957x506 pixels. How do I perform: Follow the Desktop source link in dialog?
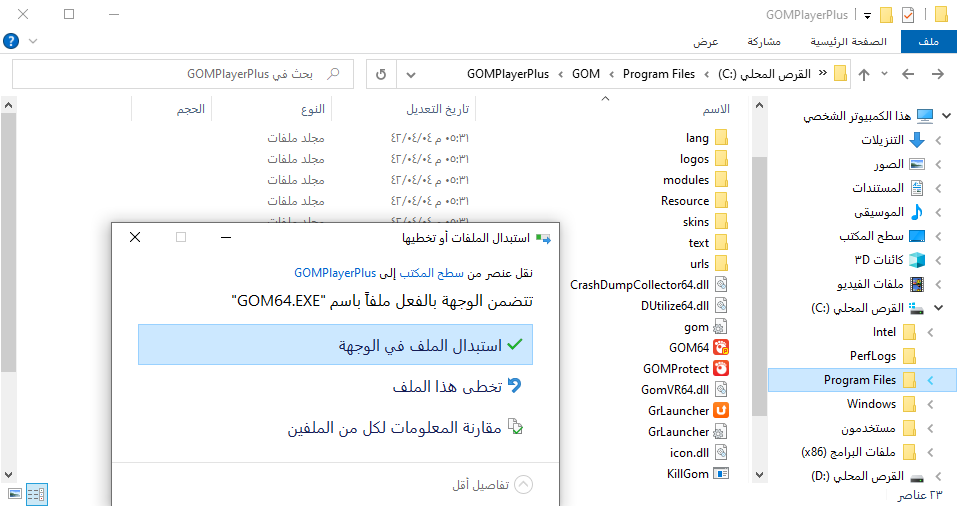432,273
